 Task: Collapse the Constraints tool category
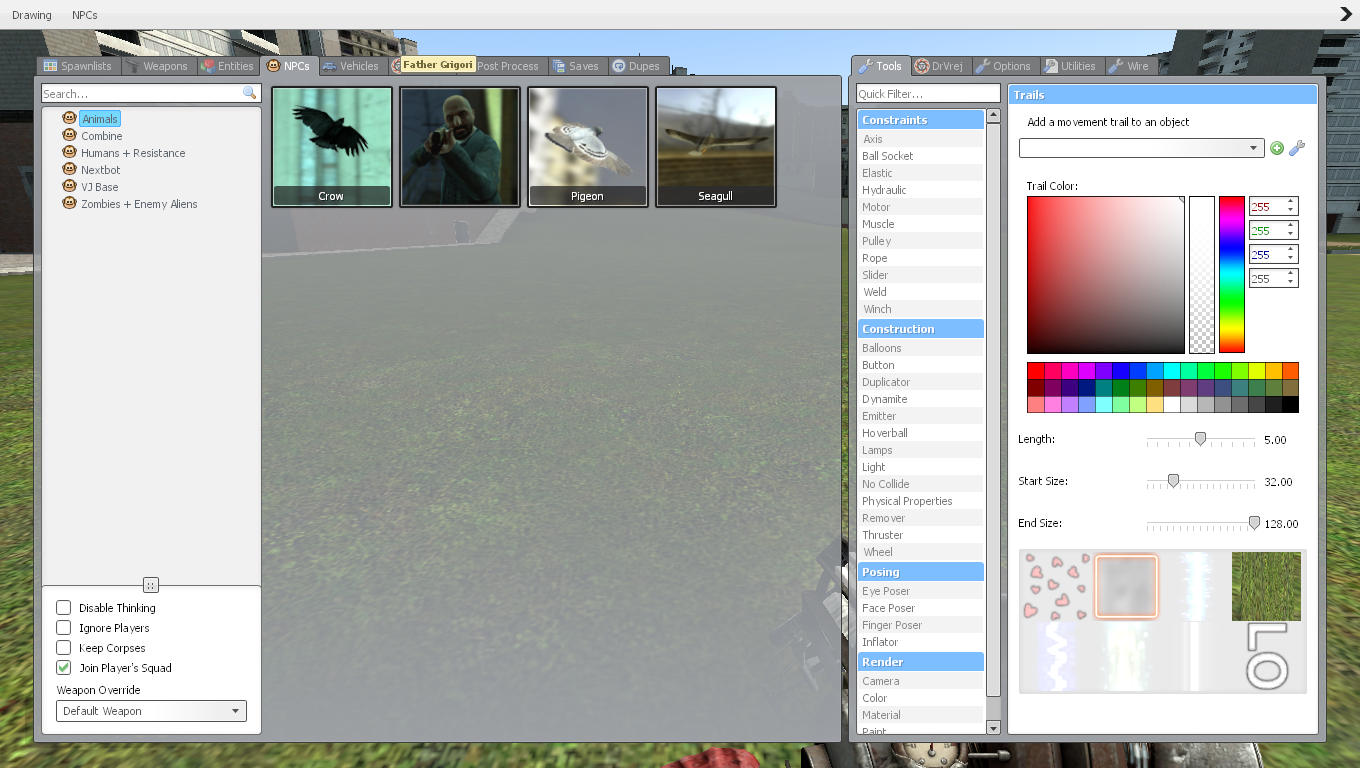tap(920, 120)
